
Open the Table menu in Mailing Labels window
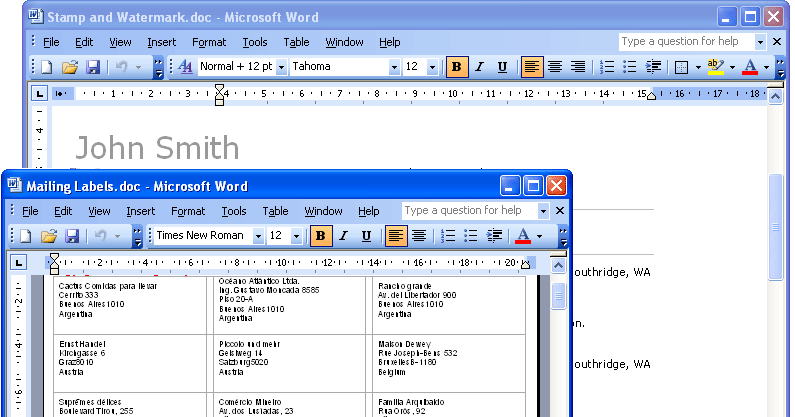click(275, 211)
